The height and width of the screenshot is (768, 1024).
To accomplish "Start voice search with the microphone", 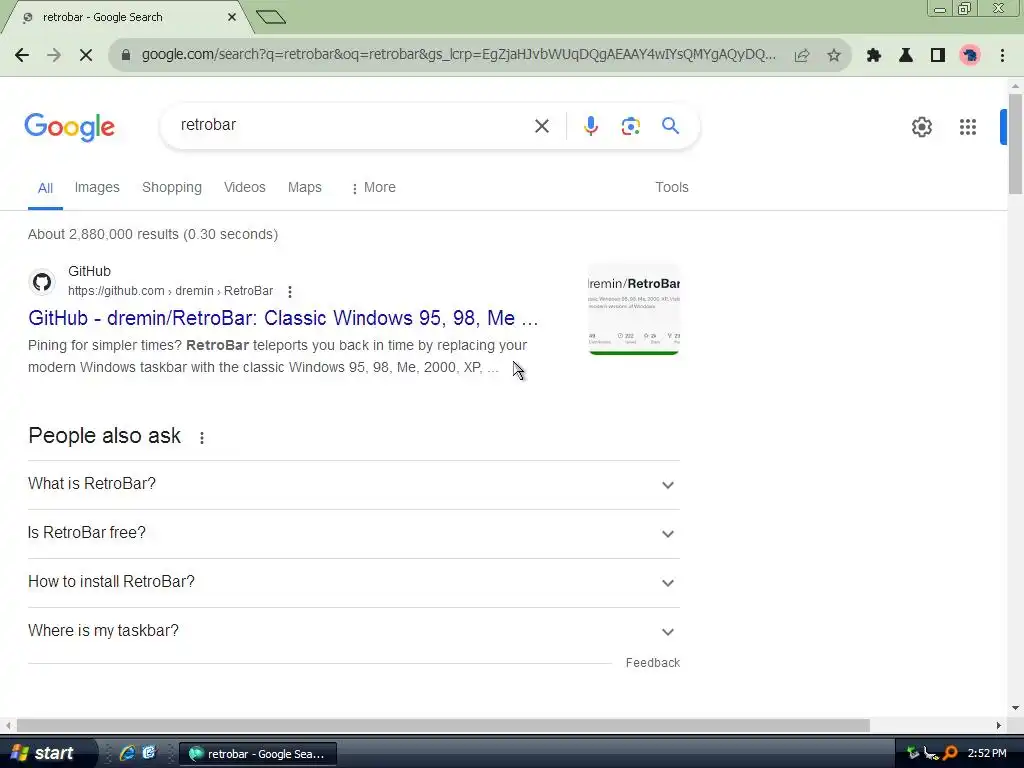I will [x=590, y=125].
